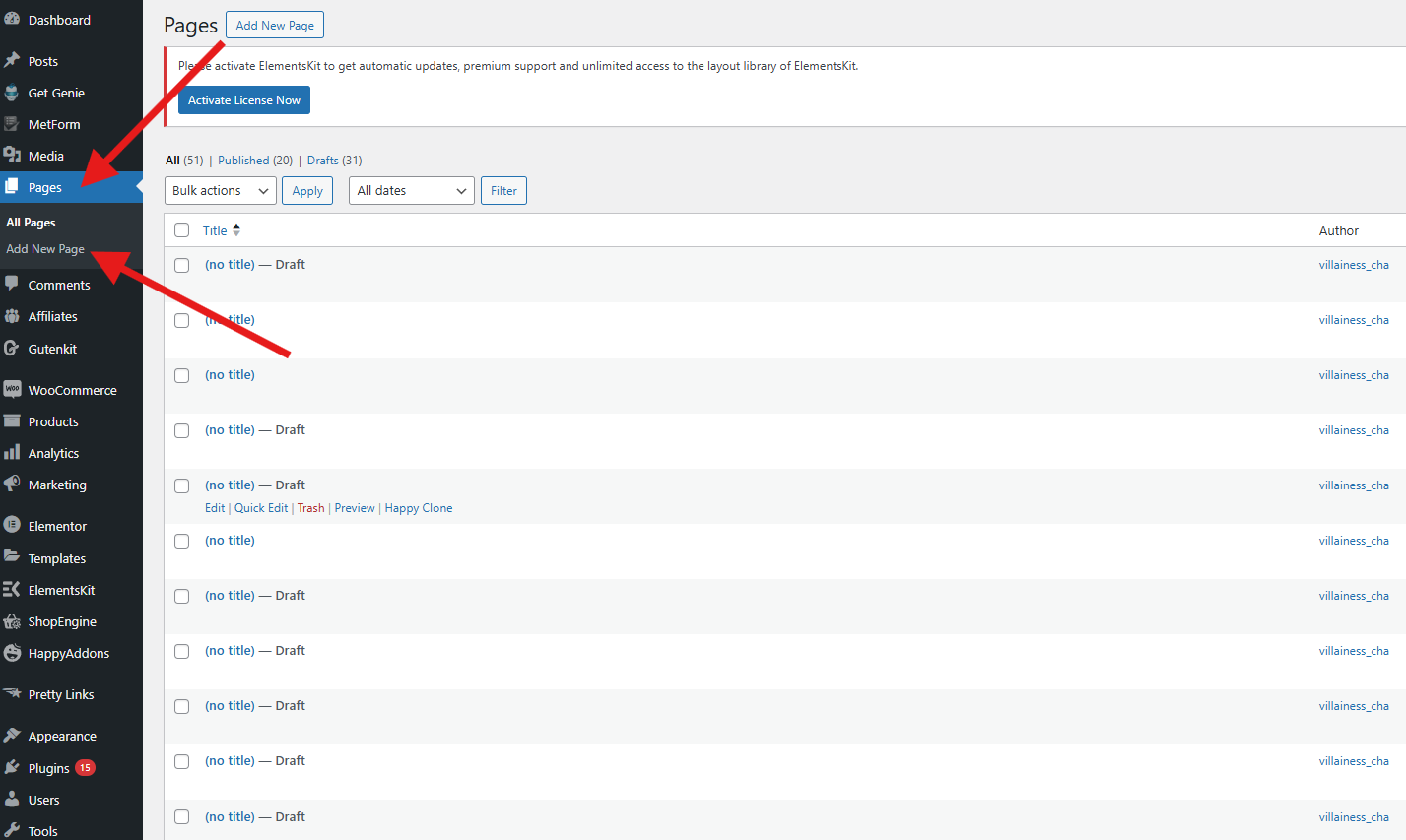The width and height of the screenshot is (1406, 840).
Task: Click the Products archive icon
Action: pyautogui.click(x=12, y=421)
